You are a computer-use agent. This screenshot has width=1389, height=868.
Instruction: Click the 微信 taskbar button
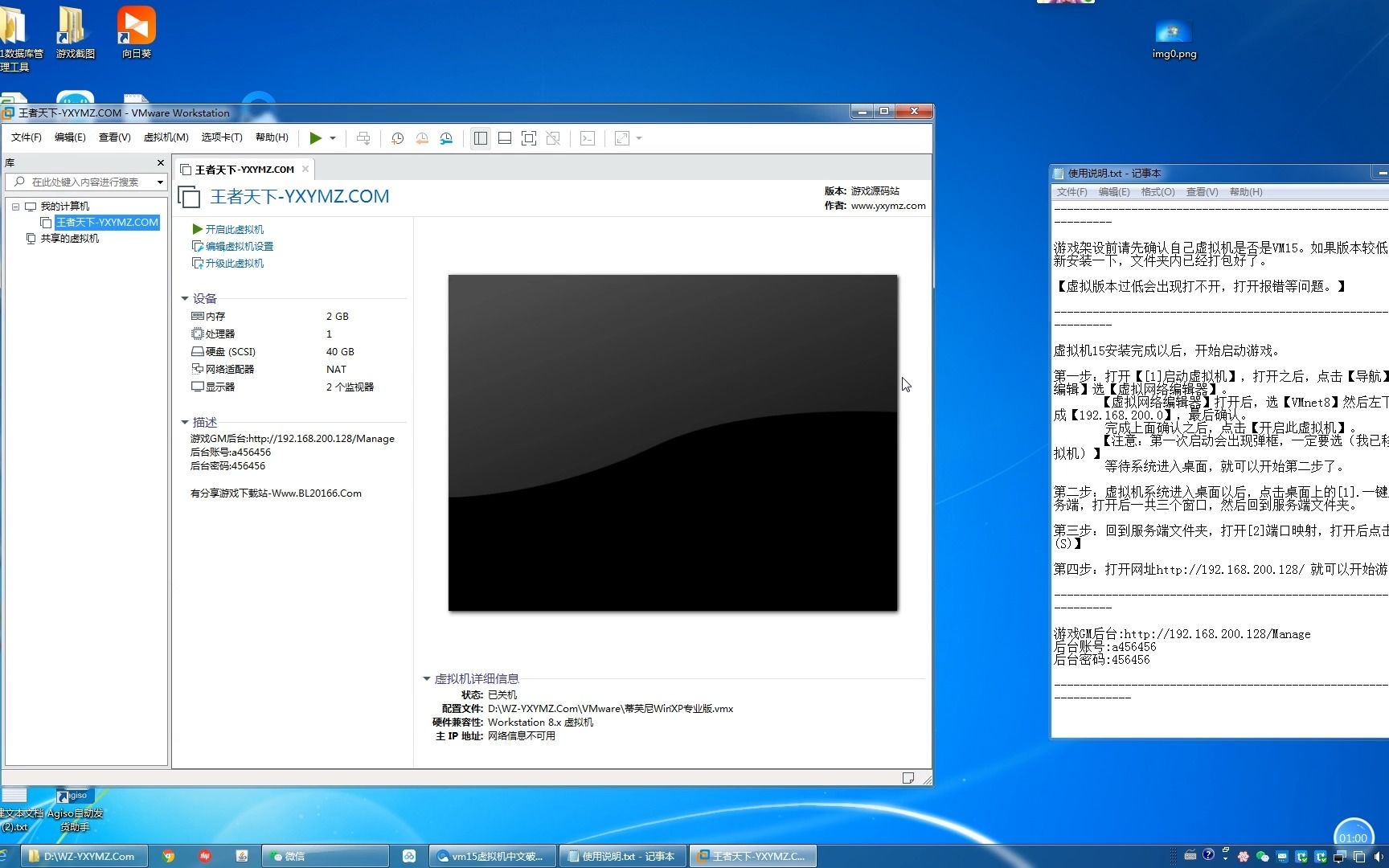[326, 856]
